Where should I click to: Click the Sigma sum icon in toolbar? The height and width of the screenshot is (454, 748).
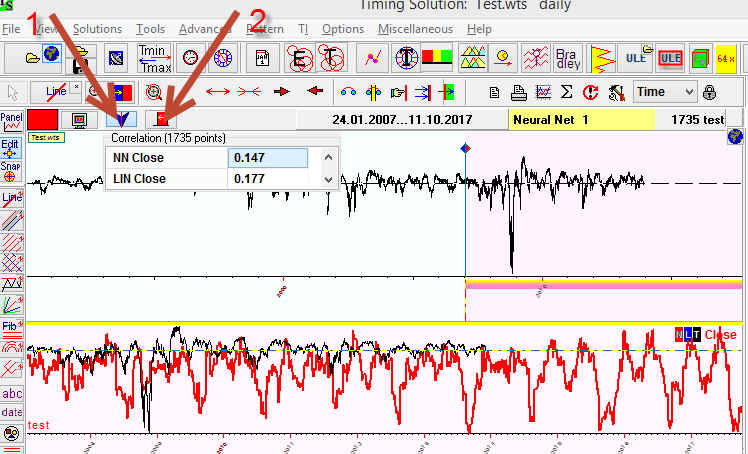[x=568, y=92]
